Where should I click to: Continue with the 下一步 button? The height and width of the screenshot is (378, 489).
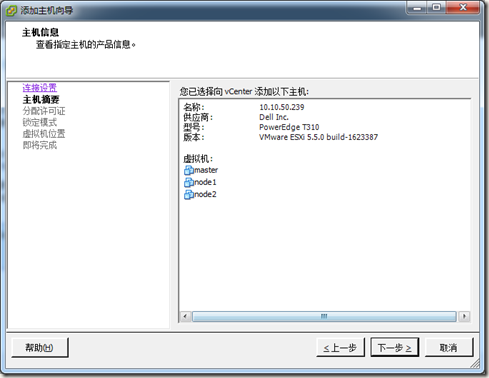[x=395, y=348]
